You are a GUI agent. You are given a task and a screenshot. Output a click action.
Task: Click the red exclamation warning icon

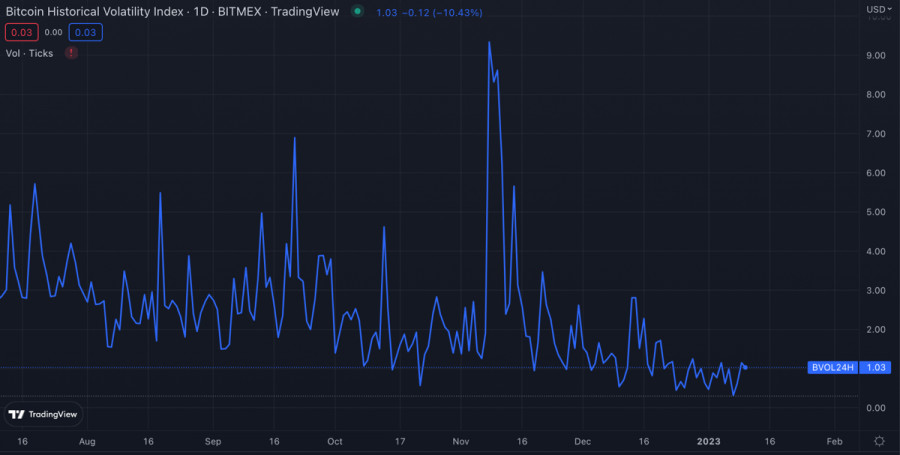pyautogui.click(x=71, y=52)
